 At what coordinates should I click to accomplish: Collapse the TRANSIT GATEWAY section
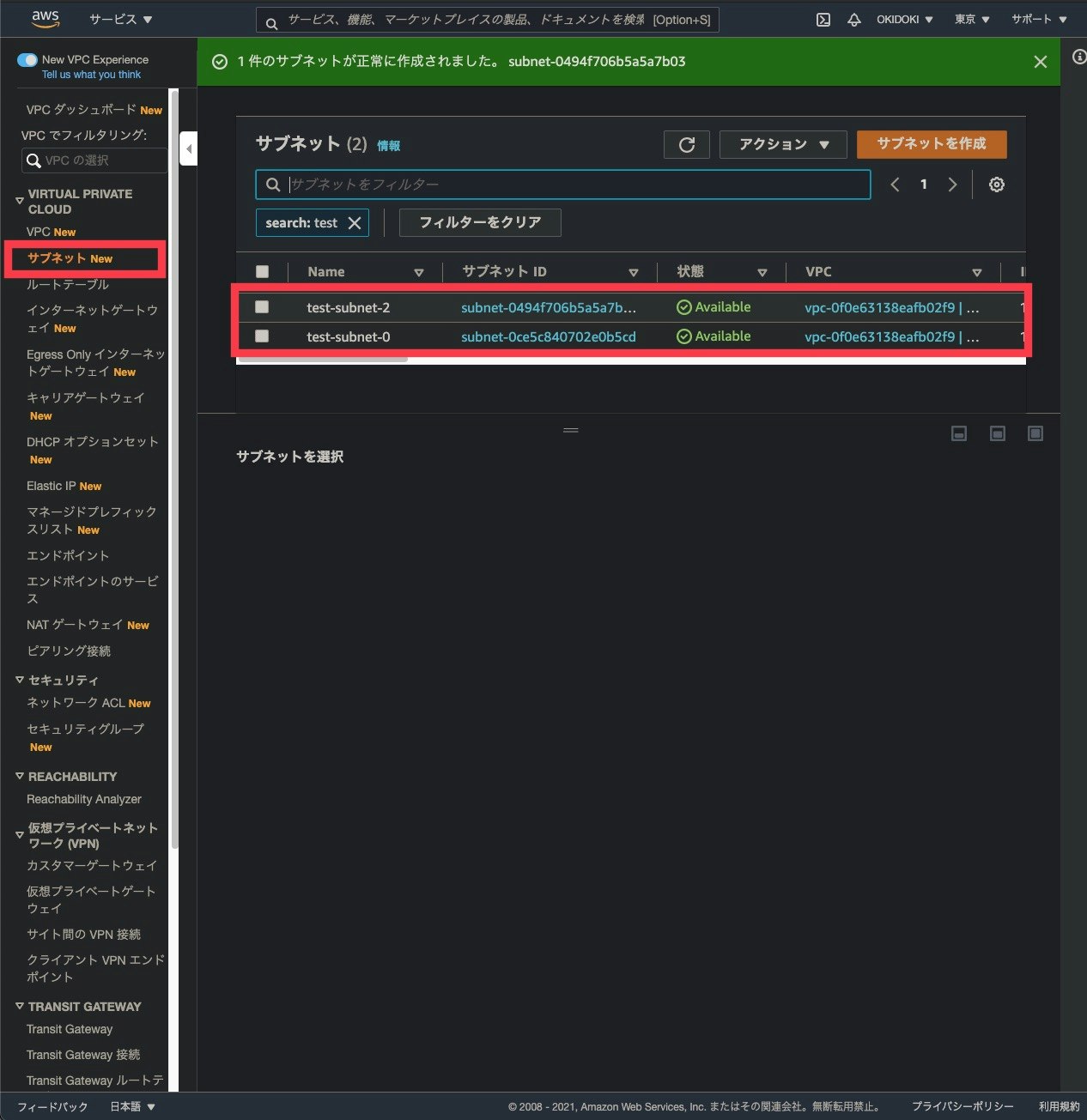[x=19, y=1006]
